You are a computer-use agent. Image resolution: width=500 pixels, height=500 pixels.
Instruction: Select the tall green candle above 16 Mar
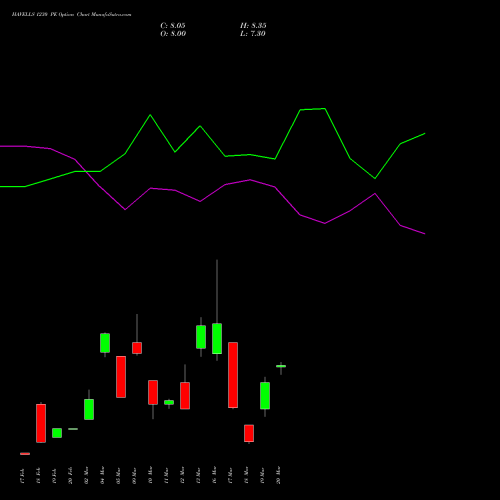pos(217,339)
